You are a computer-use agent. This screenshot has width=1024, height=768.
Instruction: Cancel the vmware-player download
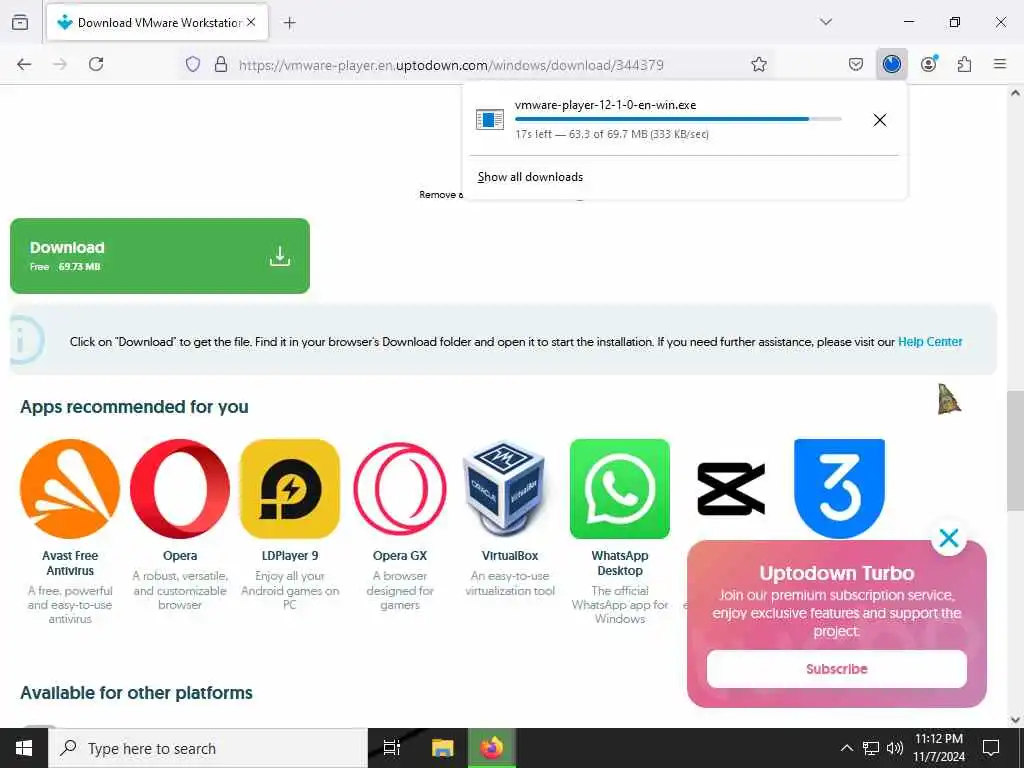point(880,120)
